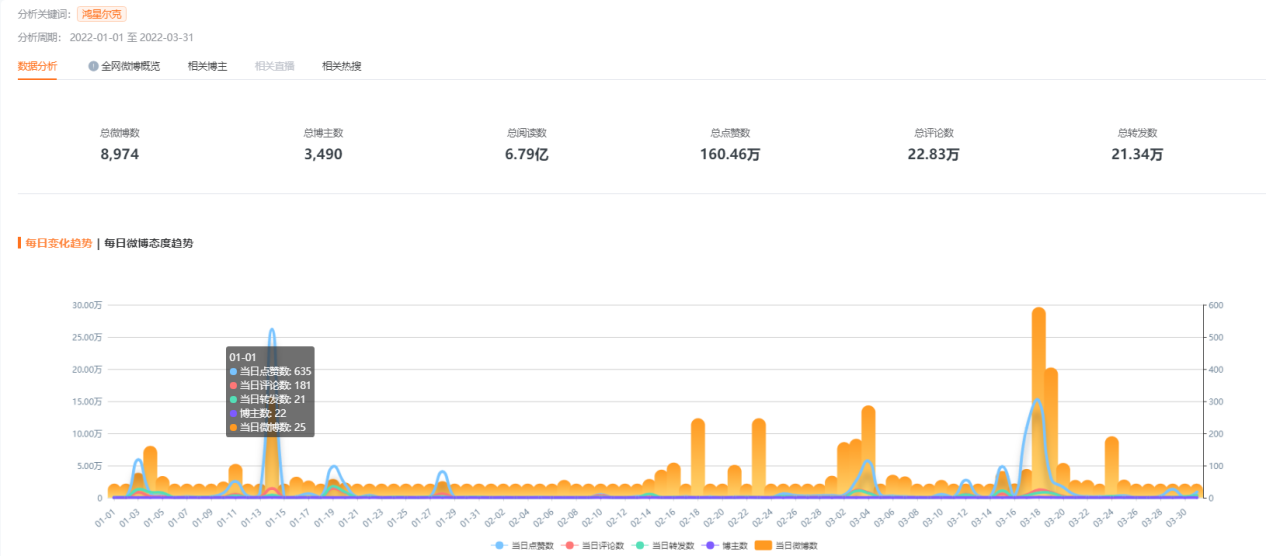This screenshot has width=1266, height=556.
Task: Click the info icon beside 全网微博概览
Action: [93, 66]
